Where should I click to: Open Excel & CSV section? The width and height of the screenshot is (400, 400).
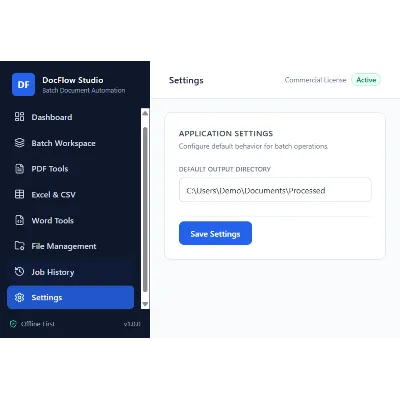(x=70, y=195)
